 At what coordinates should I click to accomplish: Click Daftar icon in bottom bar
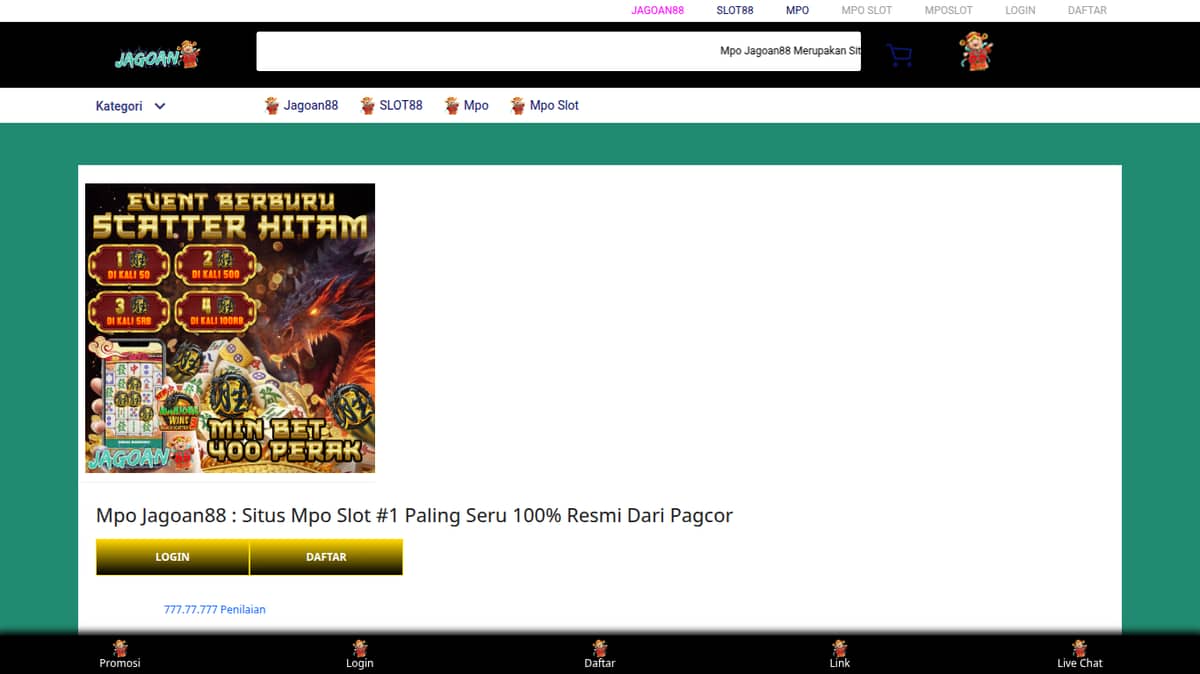pyautogui.click(x=600, y=648)
